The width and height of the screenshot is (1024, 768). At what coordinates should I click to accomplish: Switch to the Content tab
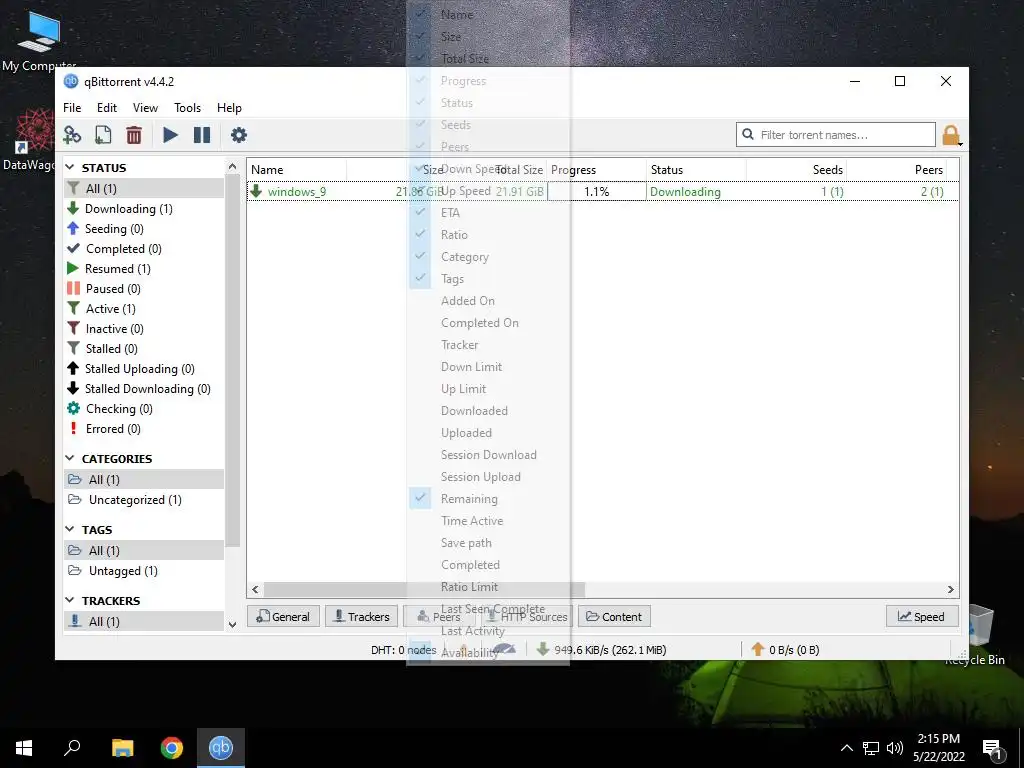coord(614,616)
